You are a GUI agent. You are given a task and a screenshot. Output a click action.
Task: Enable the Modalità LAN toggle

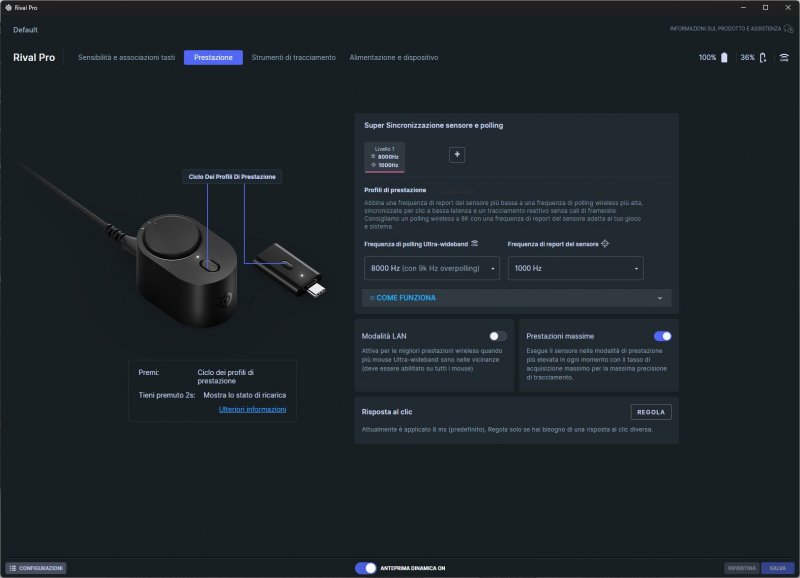497,336
